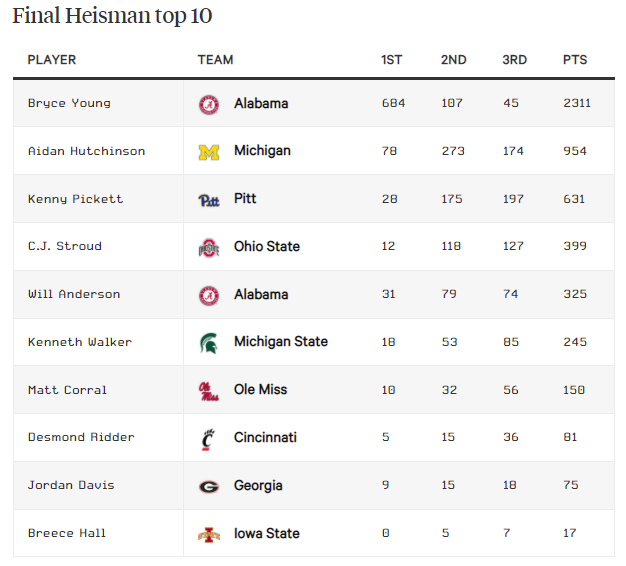626x566 pixels.
Task: Click the Ohio State team name
Action: click(x=267, y=246)
